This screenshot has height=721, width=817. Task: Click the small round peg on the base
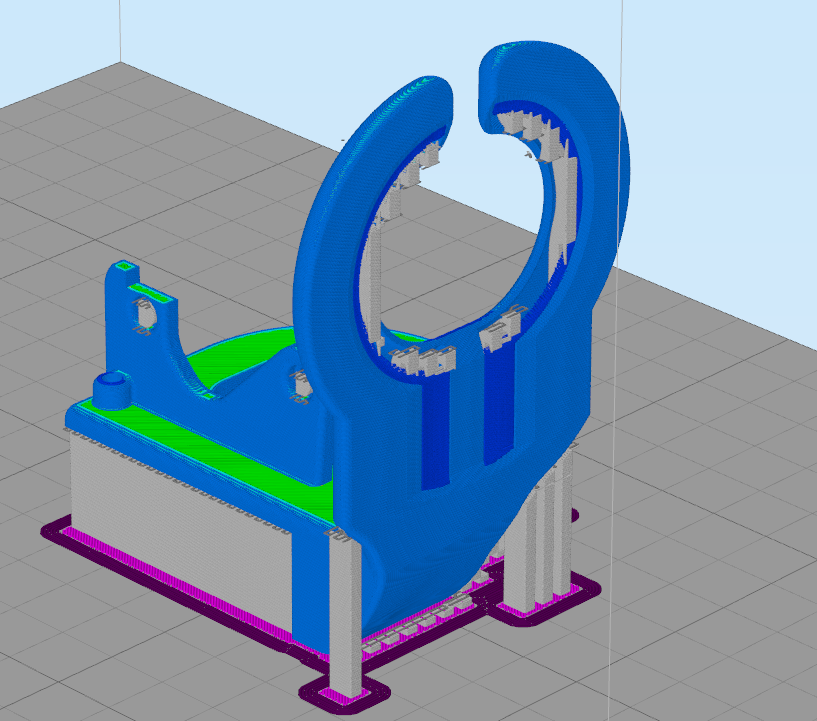coord(111,391)
